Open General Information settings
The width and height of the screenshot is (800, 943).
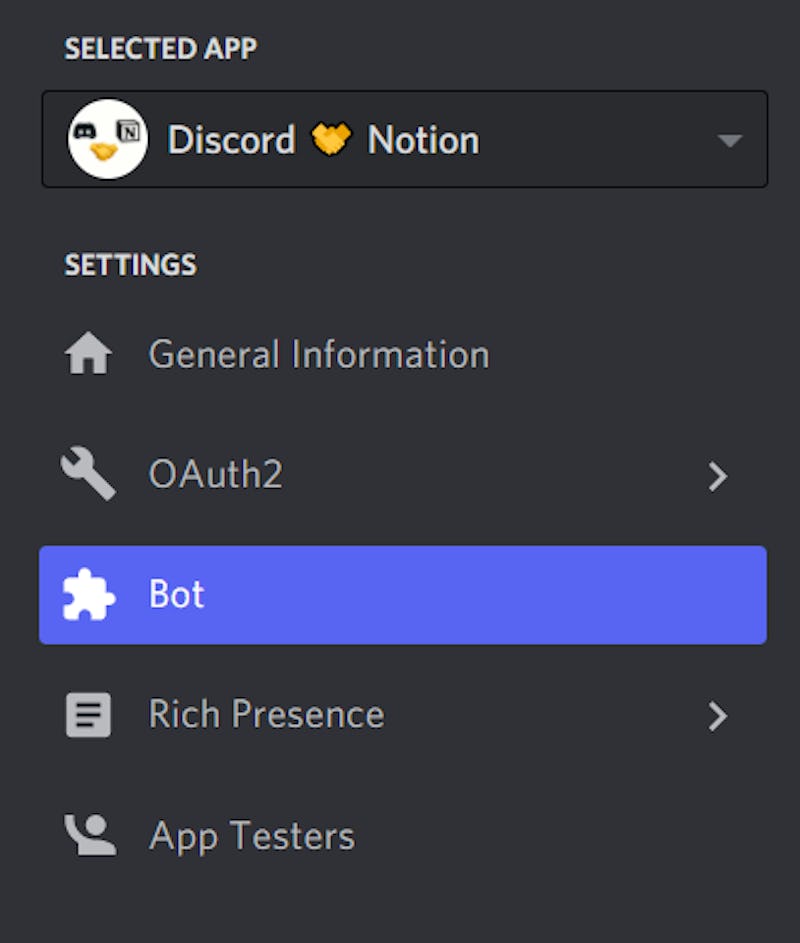318,355
